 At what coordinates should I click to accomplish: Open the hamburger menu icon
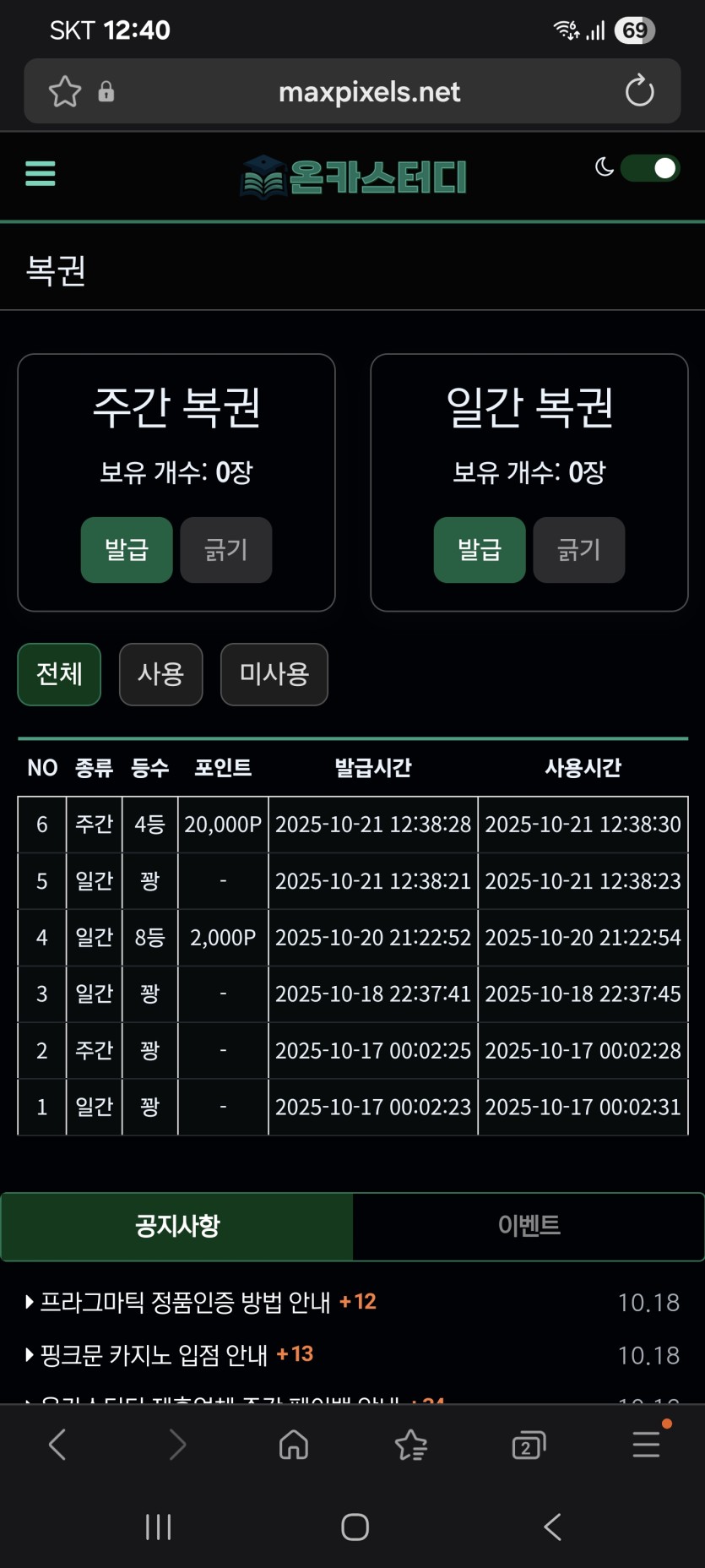coord(41,173)
